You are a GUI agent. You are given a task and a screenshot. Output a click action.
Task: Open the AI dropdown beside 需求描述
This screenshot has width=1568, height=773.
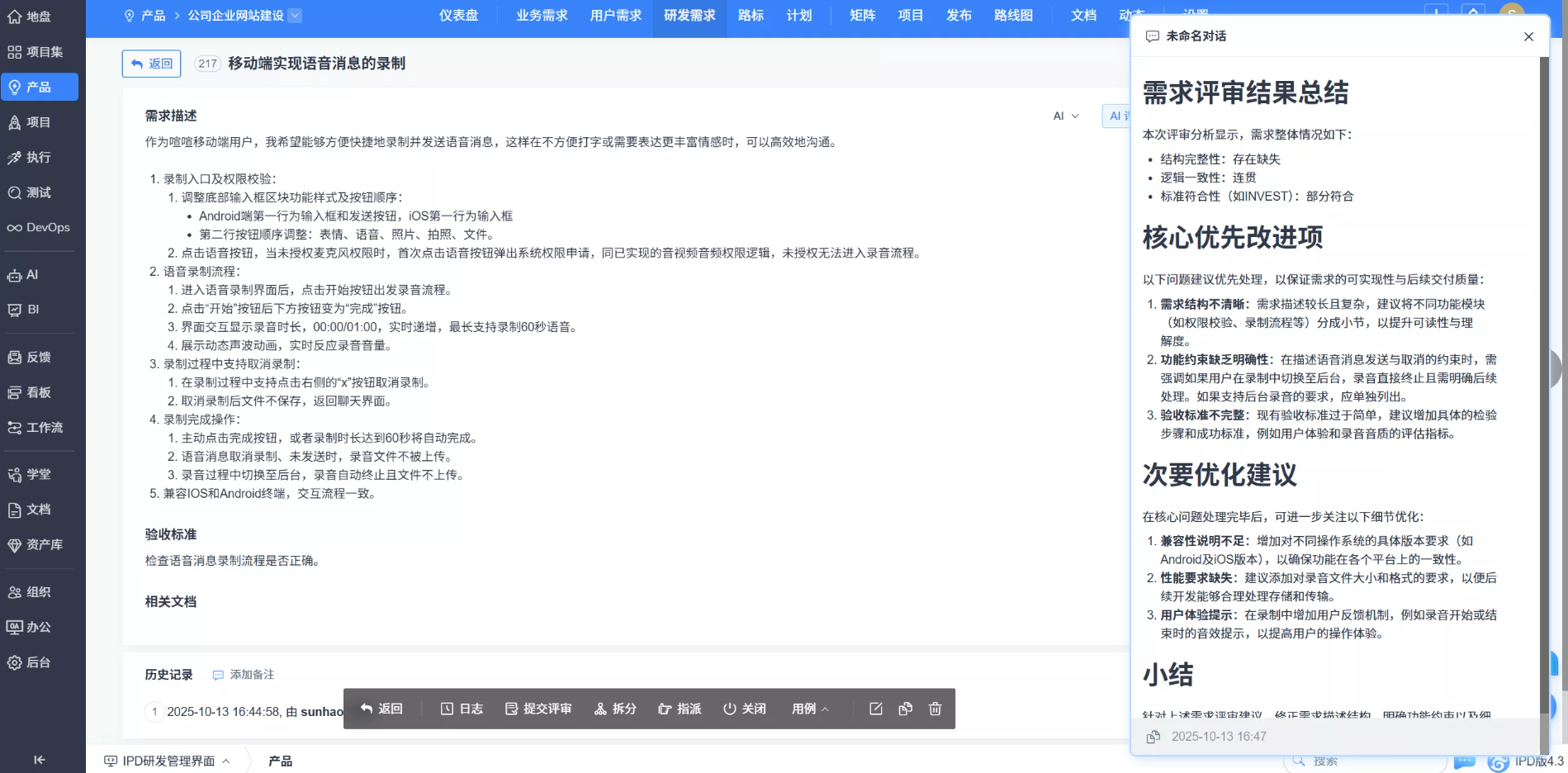pyautogui.click(x=1065, y=116)
